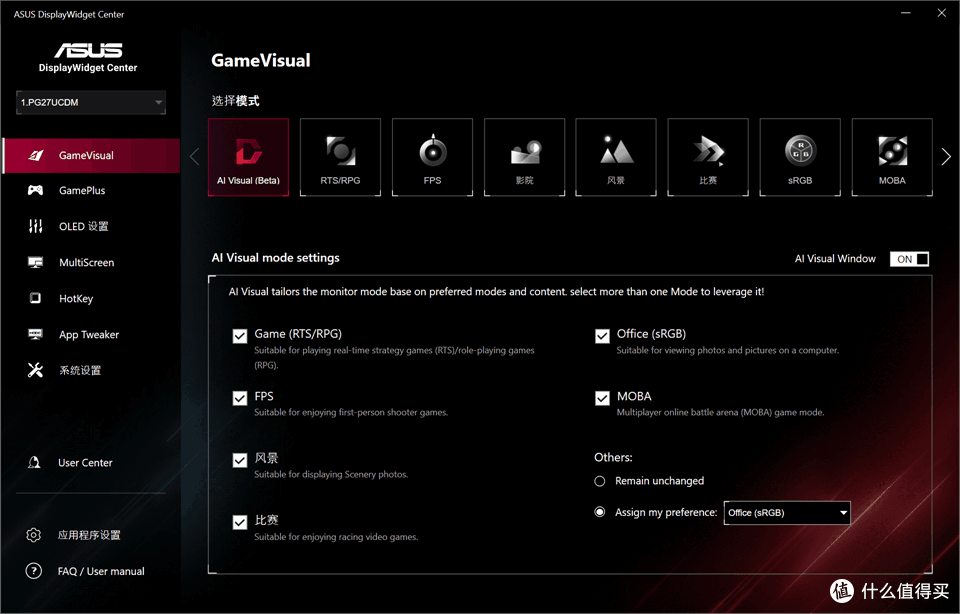Select the AI Visual (Beta) mode tile
The width and height of the screenshot is (960, 614).
click(249, 157)
